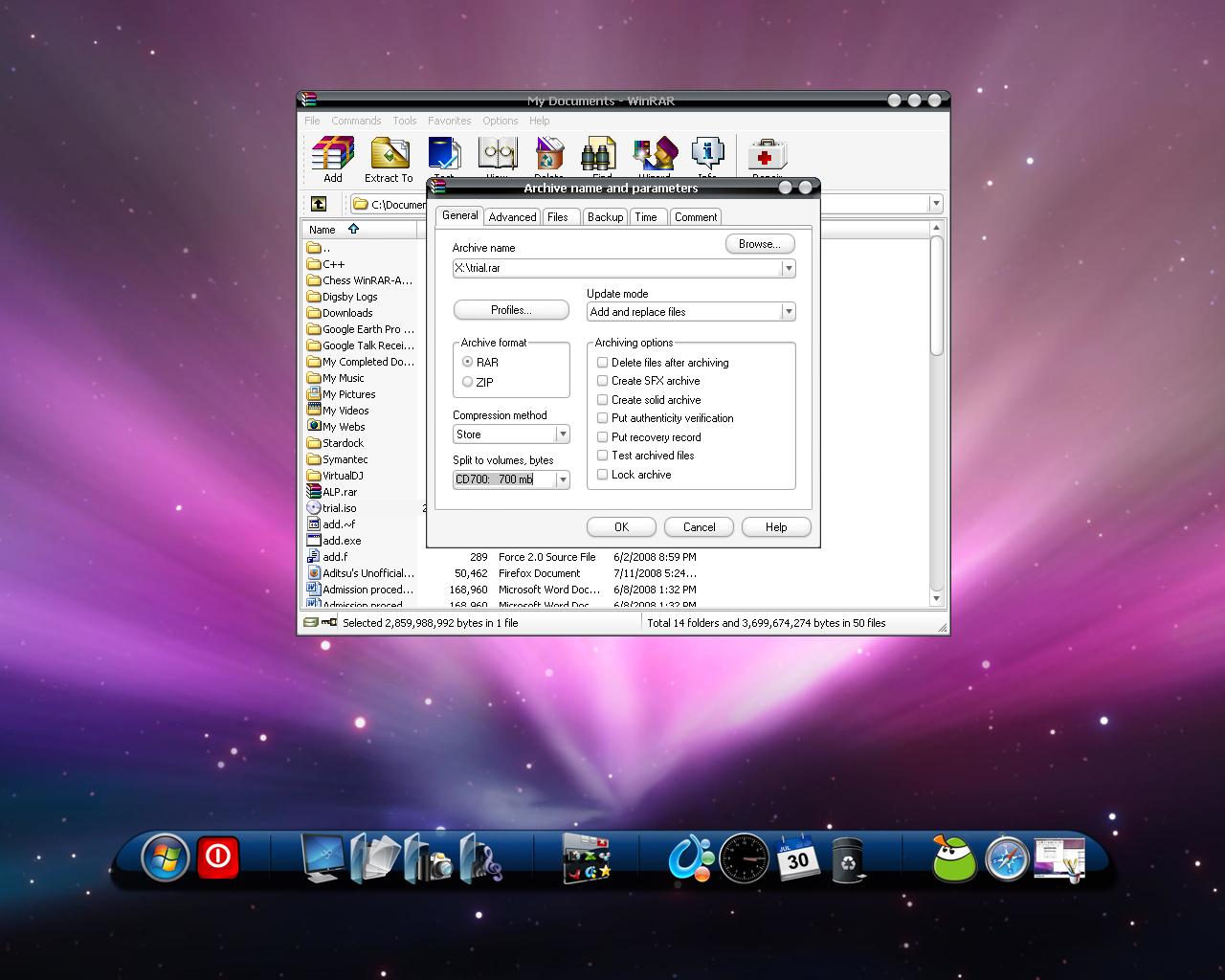This screenshot has width=1225, height=980.
Task: Click the power button icon in dock
Action: click(218, 856)
